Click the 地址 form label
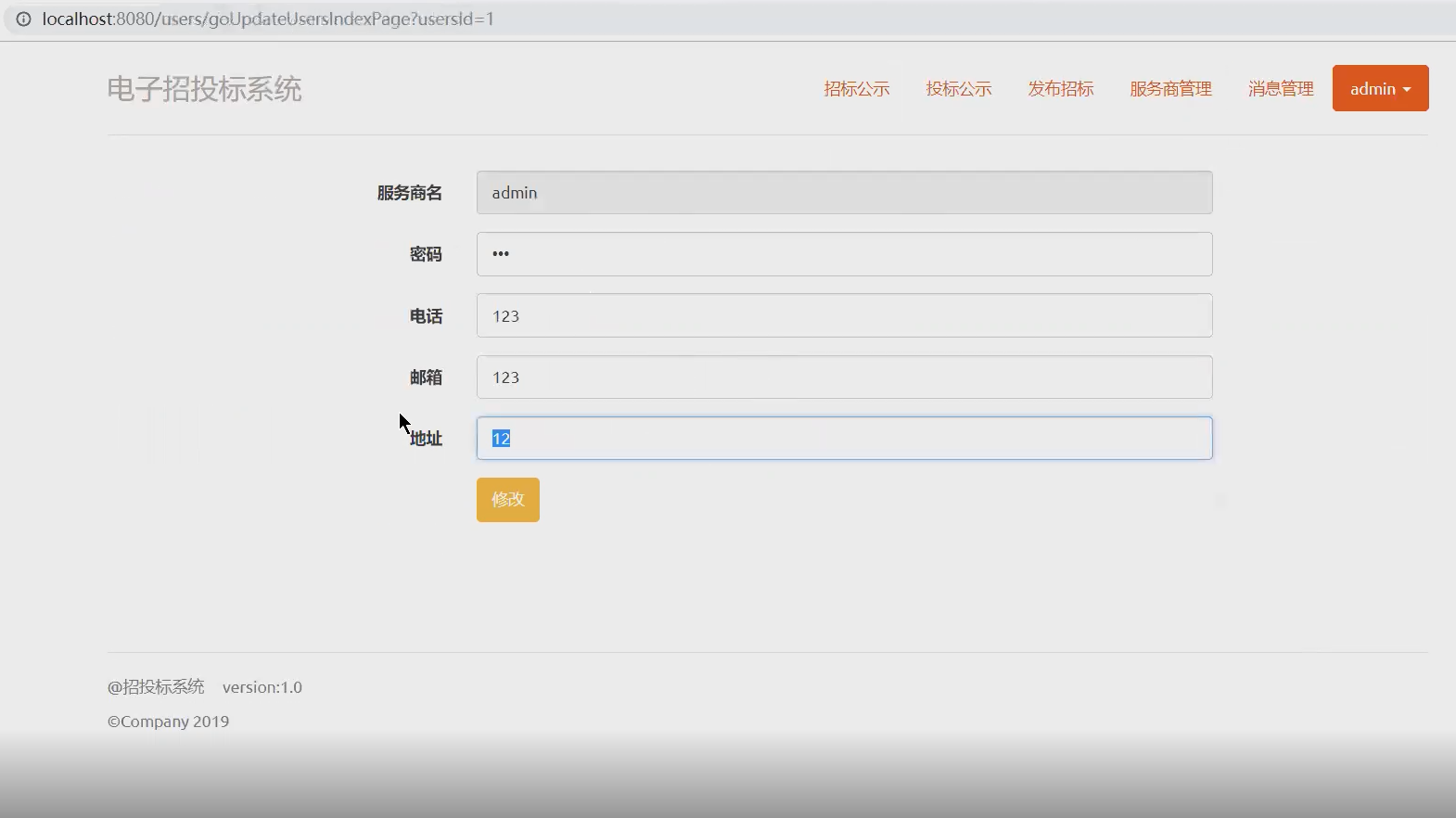 (427, 439)
